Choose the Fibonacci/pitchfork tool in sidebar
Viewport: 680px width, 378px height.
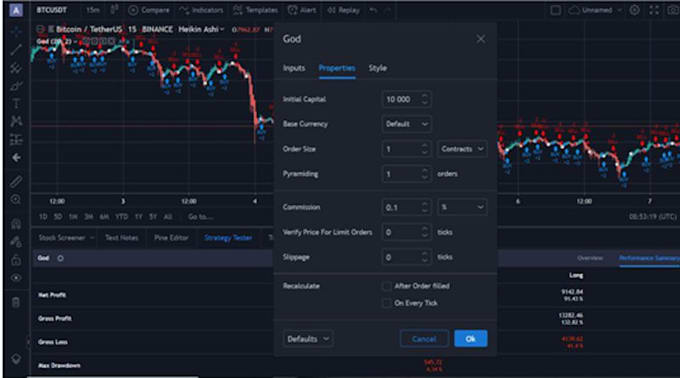[16, 68]
